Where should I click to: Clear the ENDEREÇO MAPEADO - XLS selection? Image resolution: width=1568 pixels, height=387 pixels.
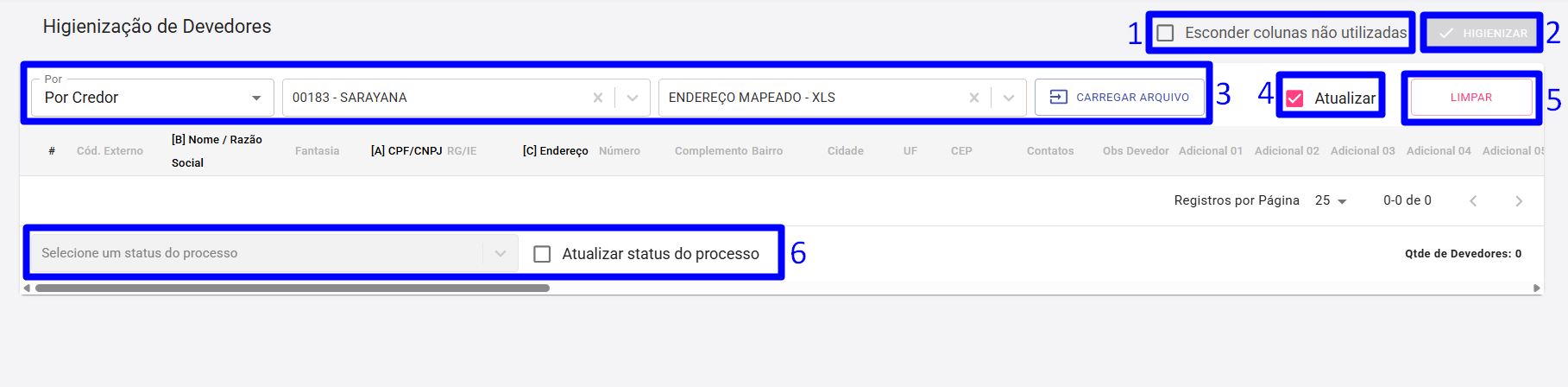(x=974, y=98)
